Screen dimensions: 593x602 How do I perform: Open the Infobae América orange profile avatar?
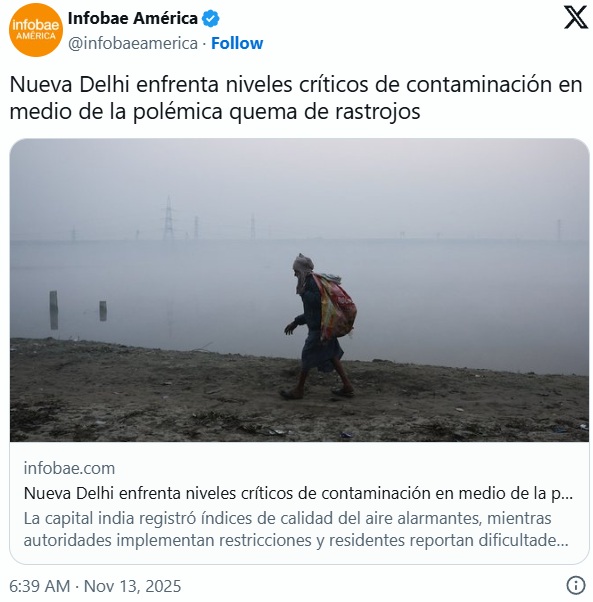(x=36, y=30)
